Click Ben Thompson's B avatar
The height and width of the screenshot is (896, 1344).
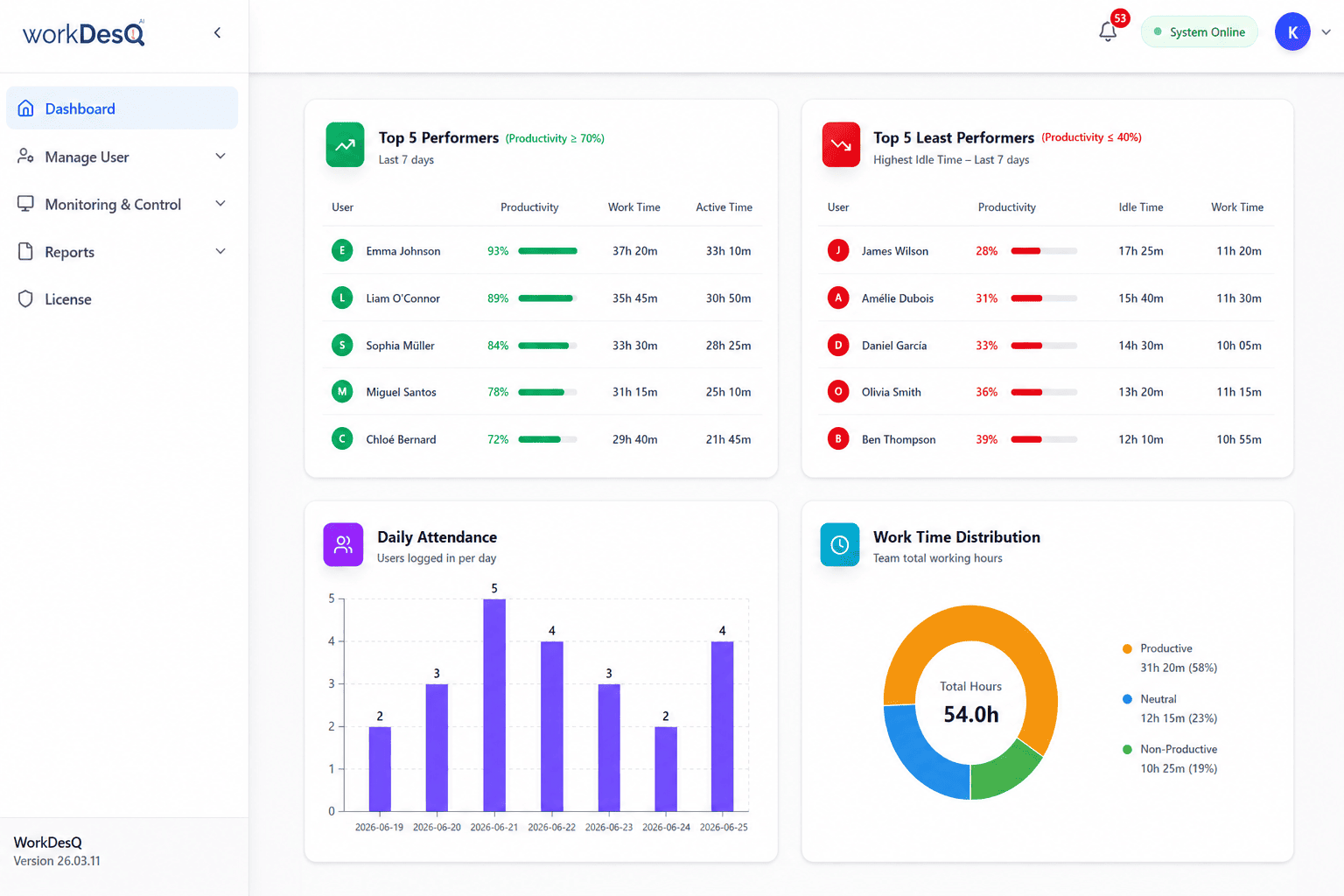point(838,438)
